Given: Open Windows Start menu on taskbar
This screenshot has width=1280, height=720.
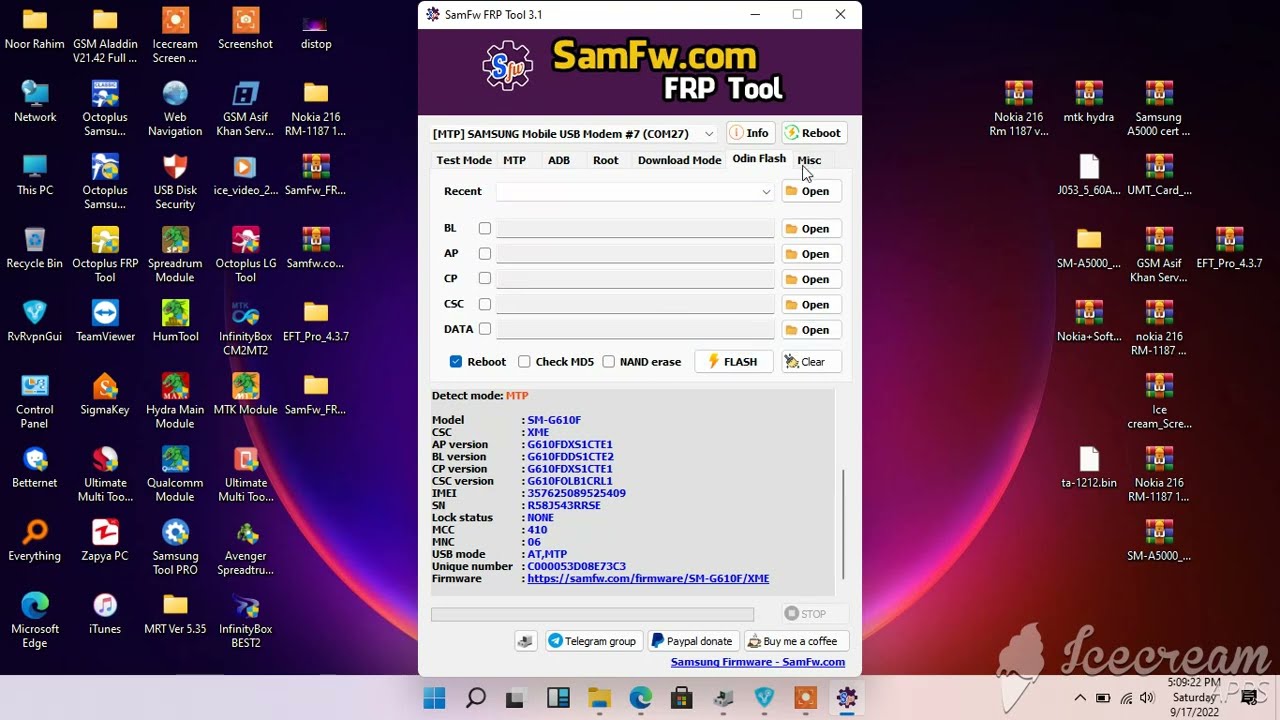Looking at the screenshot, I should coord(434,698).
